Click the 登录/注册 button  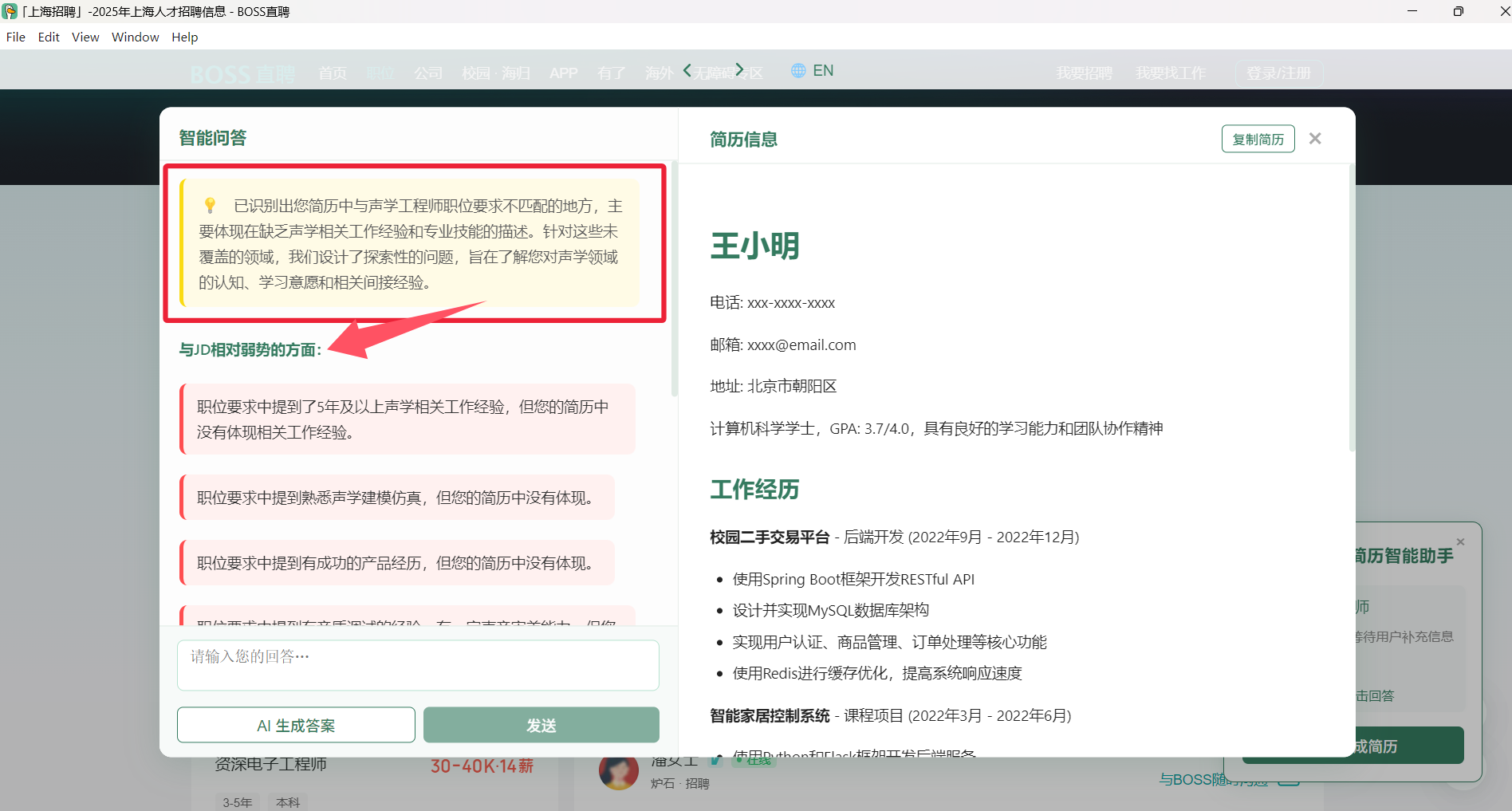(x=1279, y=73)
